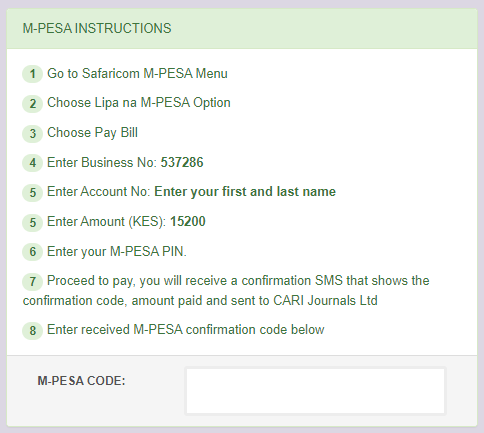Image resolution: width=484 pixels, height=433 pixels.
Task: Click the CARI Journals Ltd text
Action: coord(325,301)
